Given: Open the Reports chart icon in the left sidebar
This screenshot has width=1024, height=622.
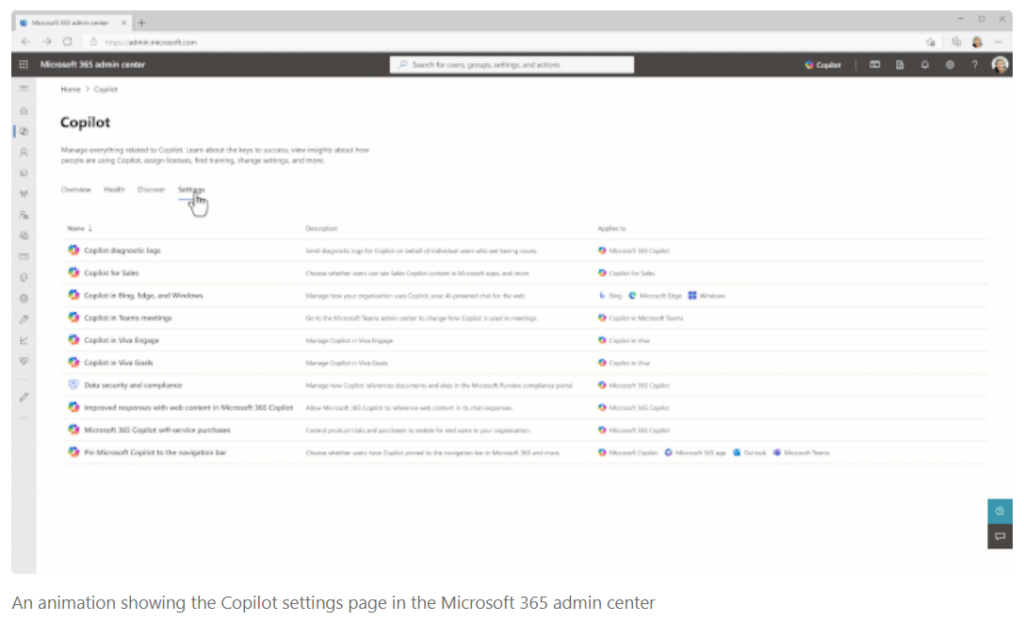Looking at the screenshot, I should (x=24, y=340).
